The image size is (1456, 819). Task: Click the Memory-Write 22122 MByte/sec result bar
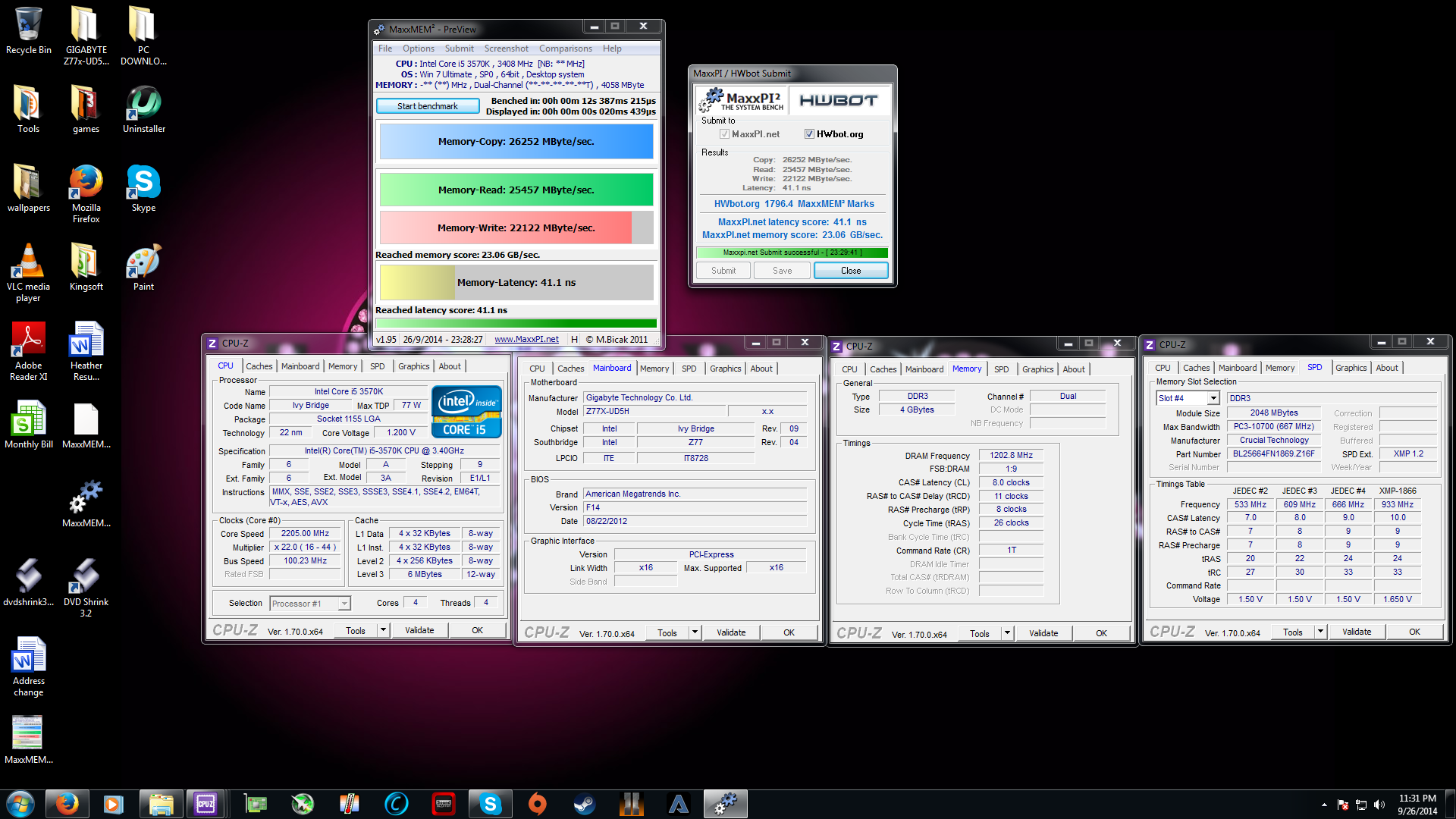click(x=516, y=227)
